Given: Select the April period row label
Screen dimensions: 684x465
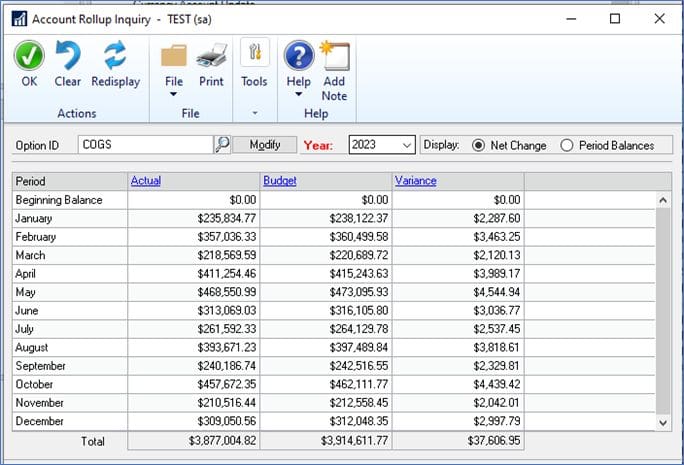Looking at the screenshot, I should click(25, 274).
